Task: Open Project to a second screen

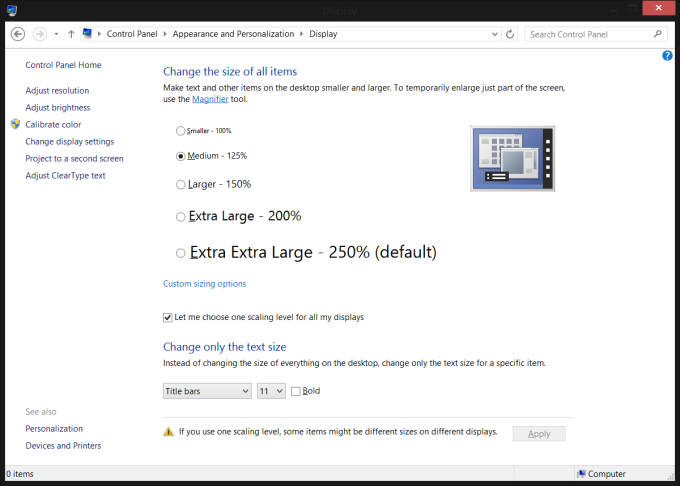Action: (74, 159)
